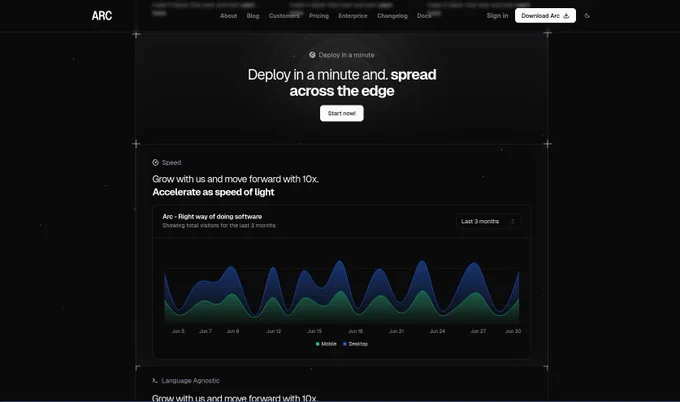Image resolution: width=680 pixels, height=402 pixels.
Task: Click the Jun 7 axis label
Action: point(206,331)
